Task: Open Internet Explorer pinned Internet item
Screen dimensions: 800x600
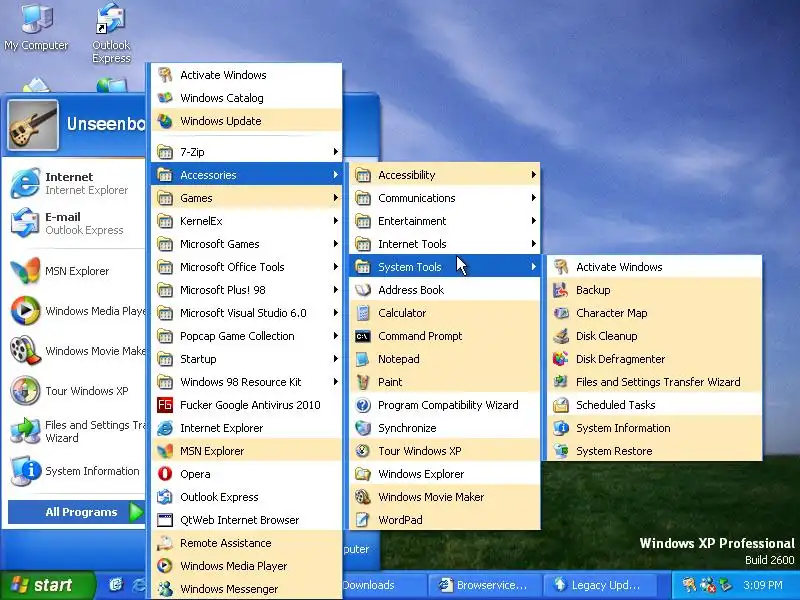Action: [76, 183]
